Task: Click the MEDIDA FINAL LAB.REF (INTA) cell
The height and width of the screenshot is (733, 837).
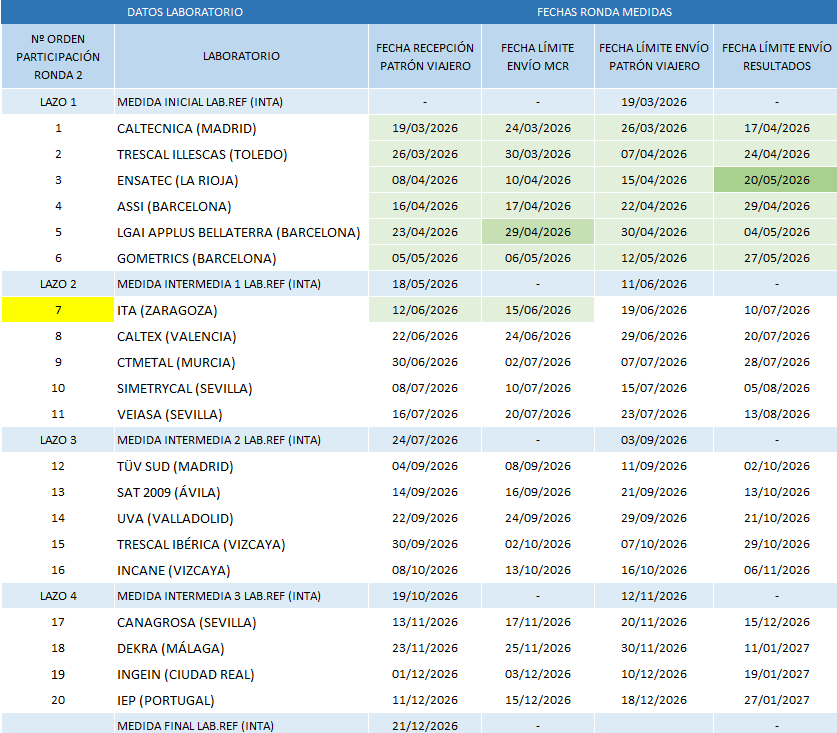Action: [x=241, y=726]
